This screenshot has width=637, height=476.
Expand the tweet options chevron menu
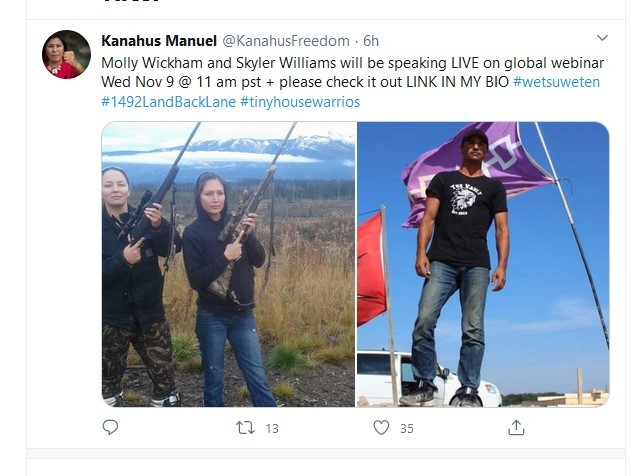602,38
